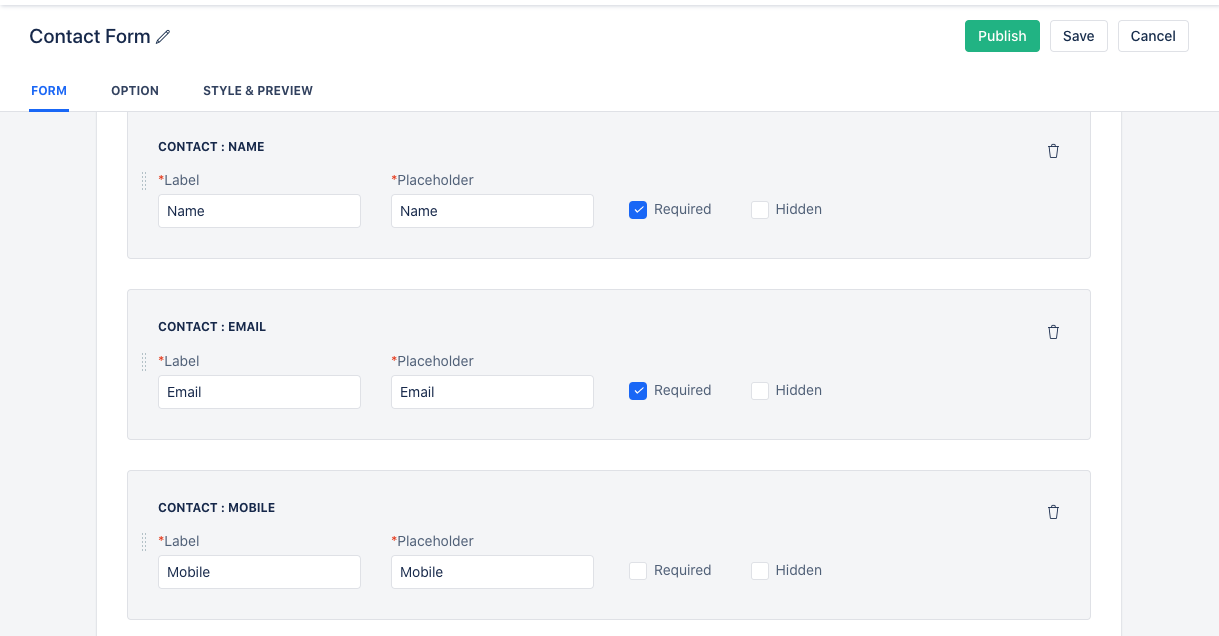The height and width of the screenshot is (636, 1219).
Task: Edit the Email label input
Action: pyautogui.click(x=259, y=392)
